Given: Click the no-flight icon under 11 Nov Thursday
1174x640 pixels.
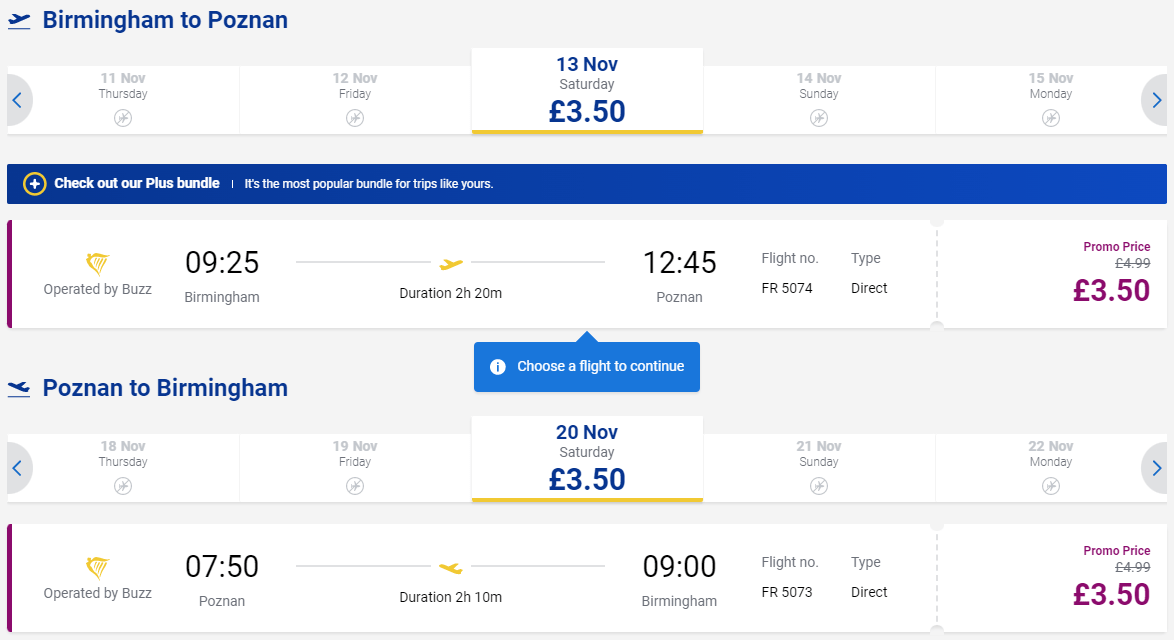Looking at the screenshot, I should pos(123,118).
